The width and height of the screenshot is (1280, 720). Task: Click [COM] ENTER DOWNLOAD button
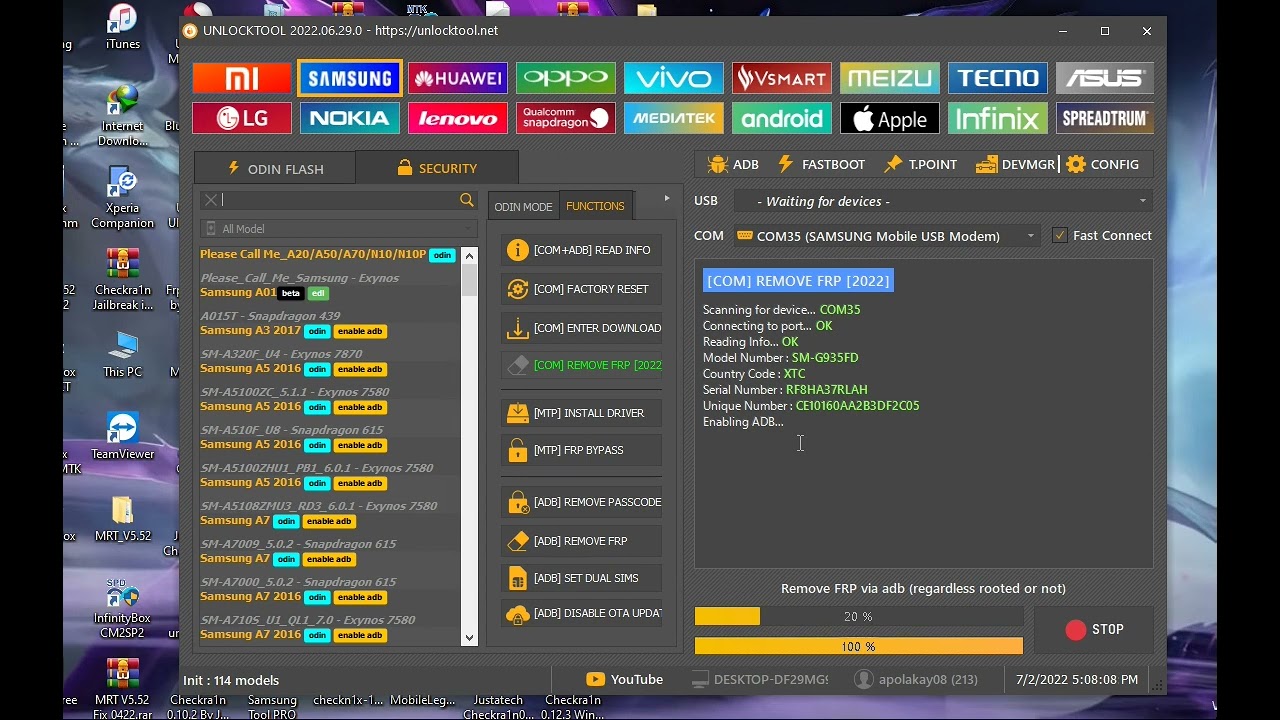pyautogui.click(x=581, y=328)
